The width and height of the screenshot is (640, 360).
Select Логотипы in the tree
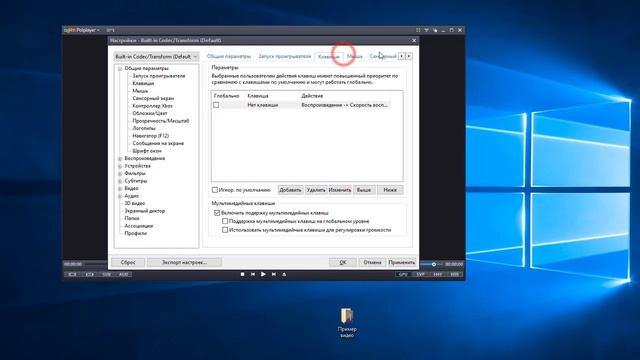click(144, 128)
